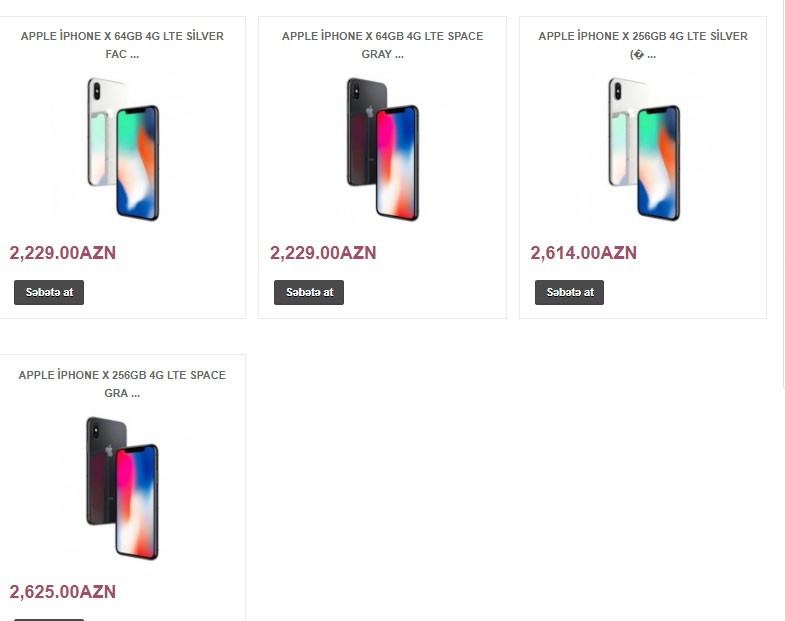Click the silver rear phone in the first product image

tap(101, 130)
